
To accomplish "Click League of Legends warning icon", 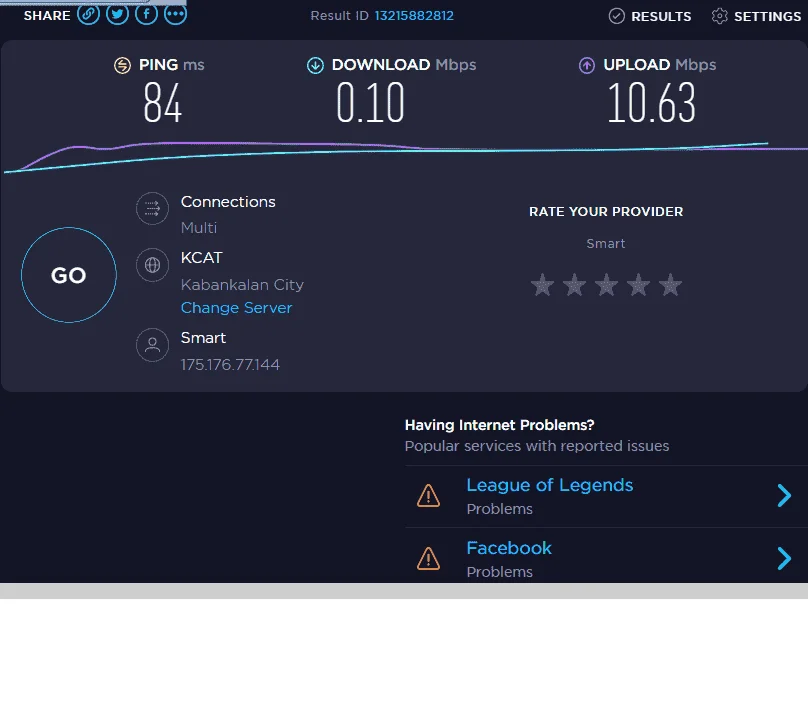I will [x=428, y=496].
